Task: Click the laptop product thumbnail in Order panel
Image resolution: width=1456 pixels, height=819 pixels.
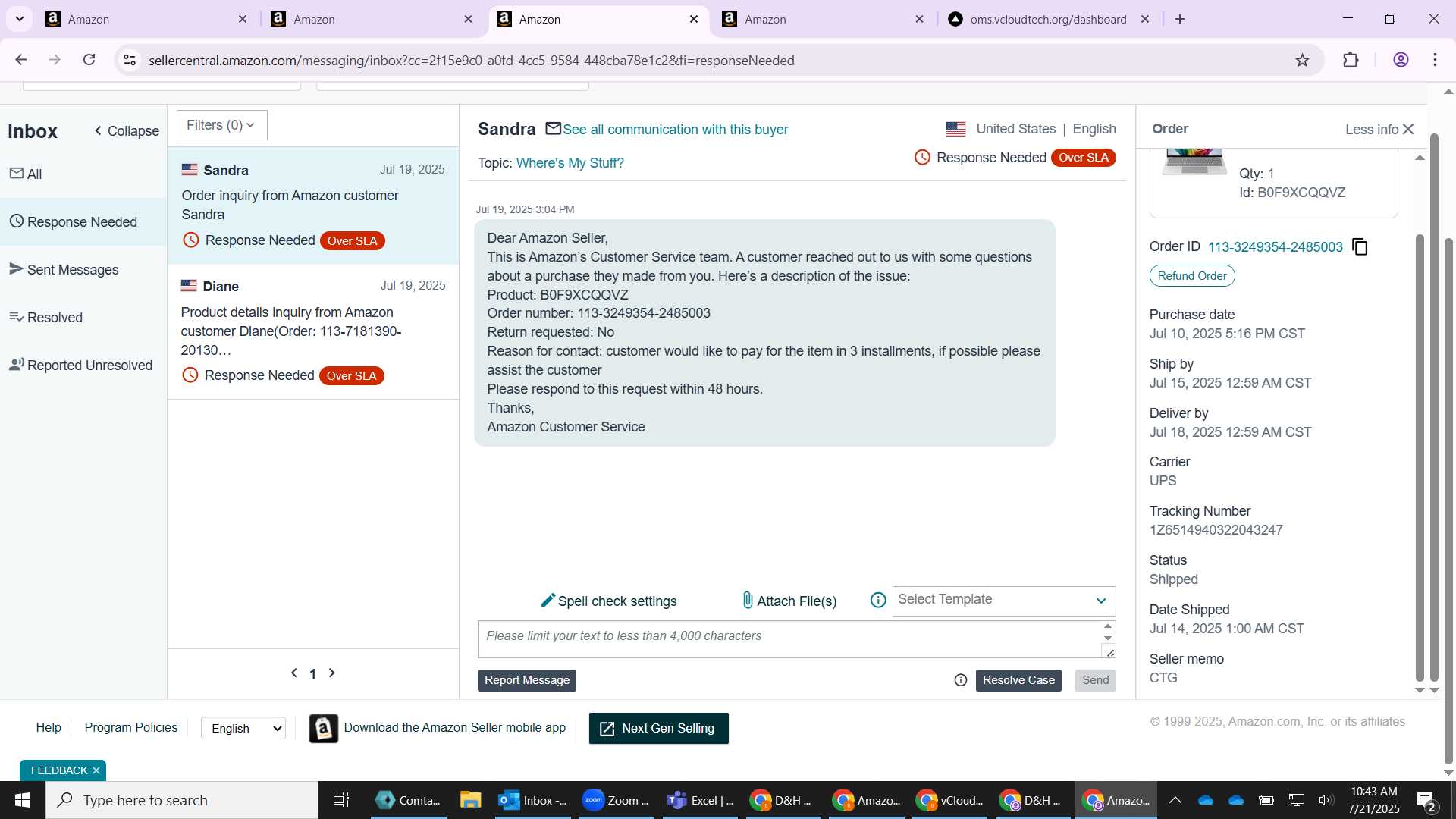Action: click(x=1194, y=161)
